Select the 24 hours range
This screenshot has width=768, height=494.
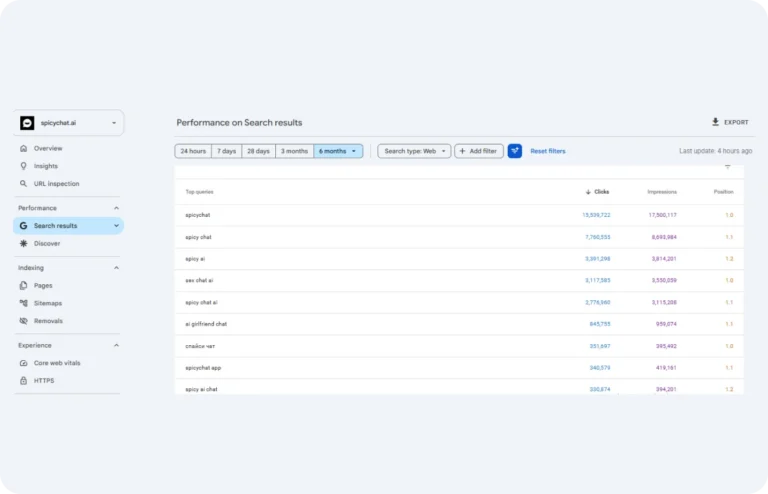point(193,151)
